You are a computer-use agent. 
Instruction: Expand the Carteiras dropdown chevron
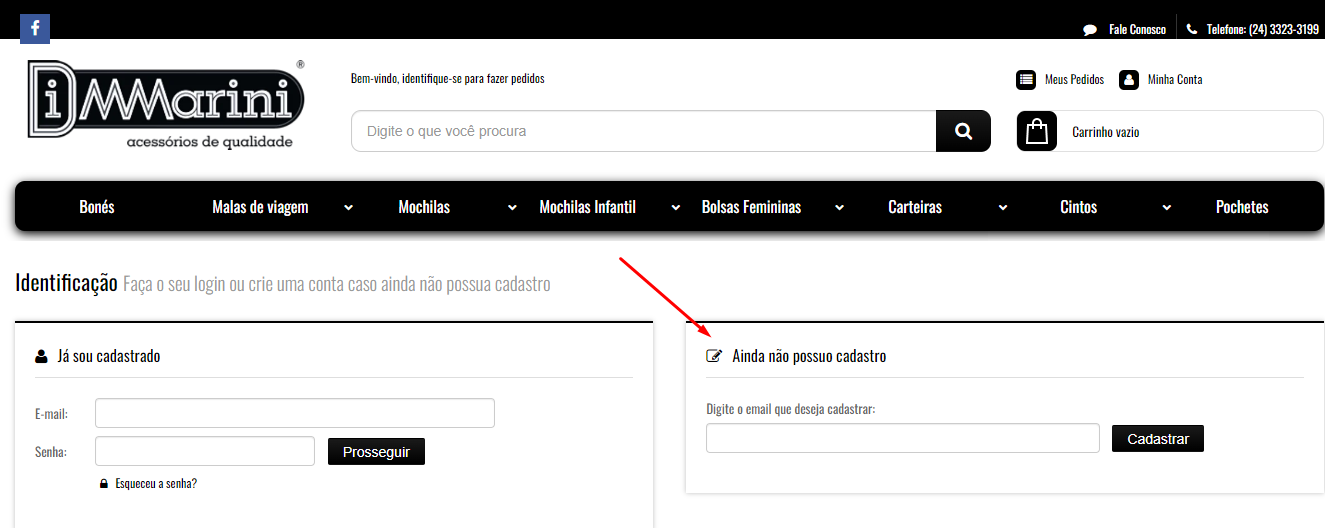pos(1003,208)
